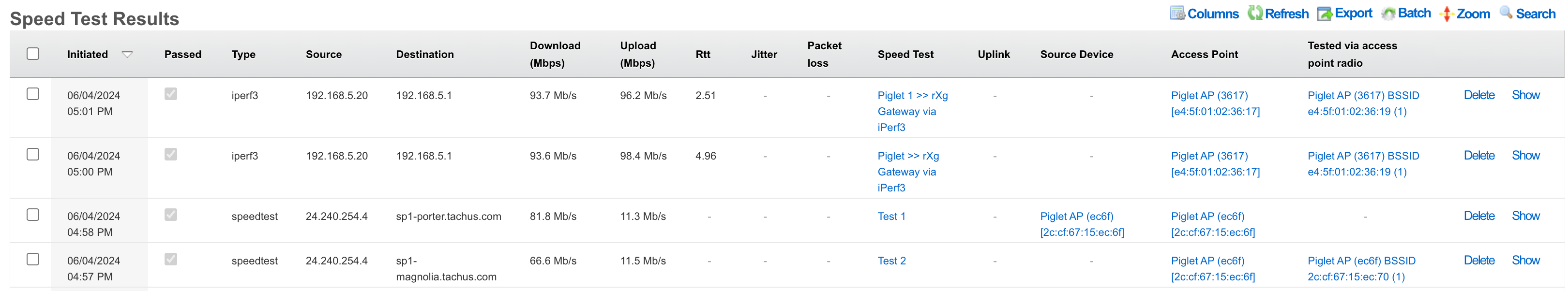The width and height of the screenshot is (1568, 291).
Task: Click the Zoom arrows icon
Action: pyautogui.click(x=1447, y=14)
